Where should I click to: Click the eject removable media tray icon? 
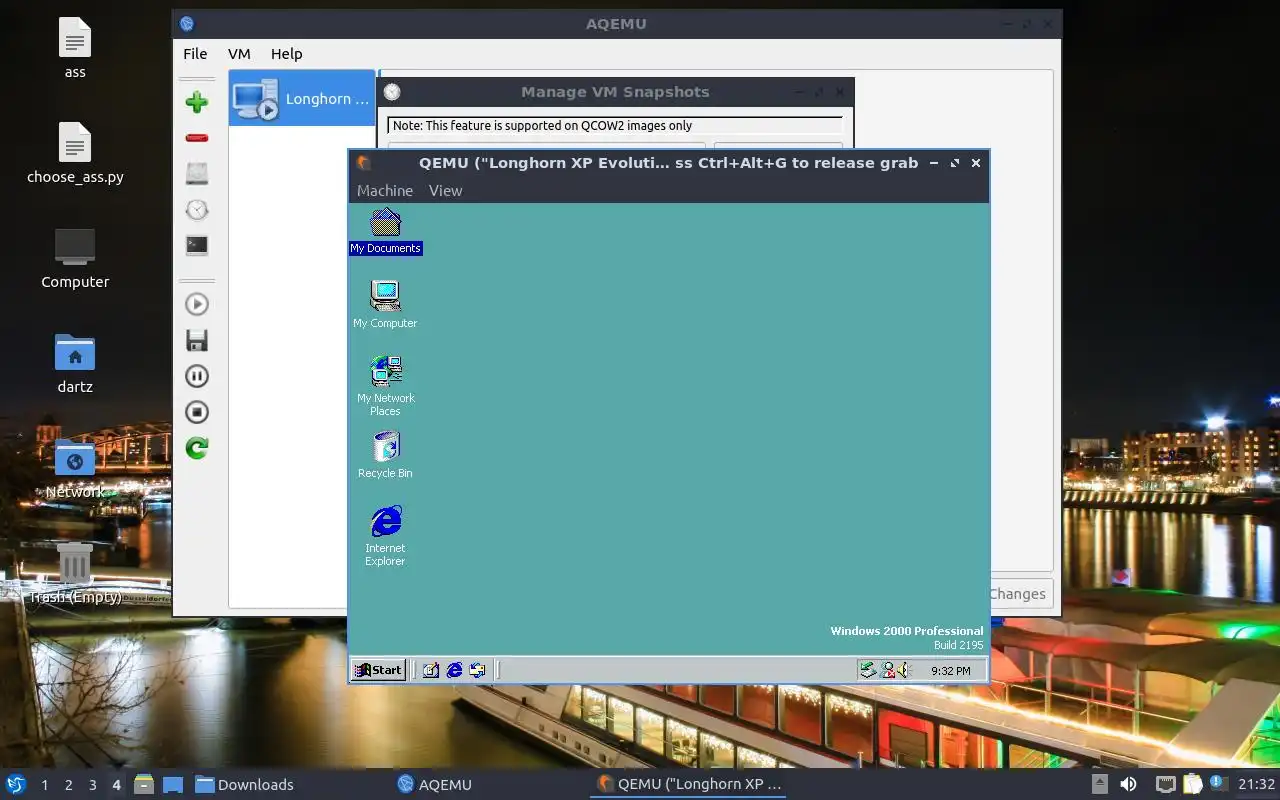pyautogui.click(x=1100, y=784)
